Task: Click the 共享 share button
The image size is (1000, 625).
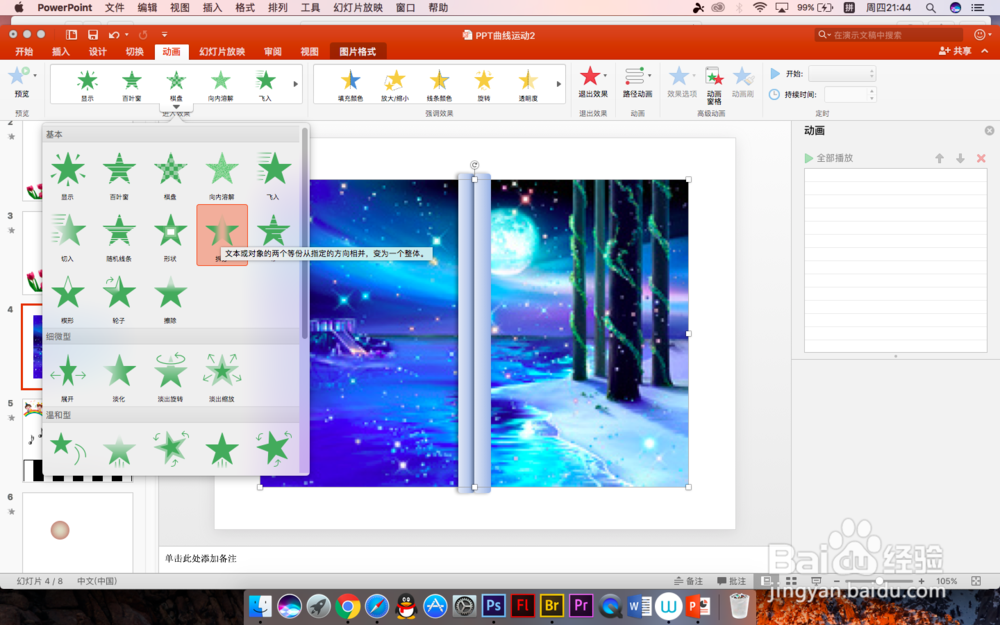Action: (x=955, y=51)
